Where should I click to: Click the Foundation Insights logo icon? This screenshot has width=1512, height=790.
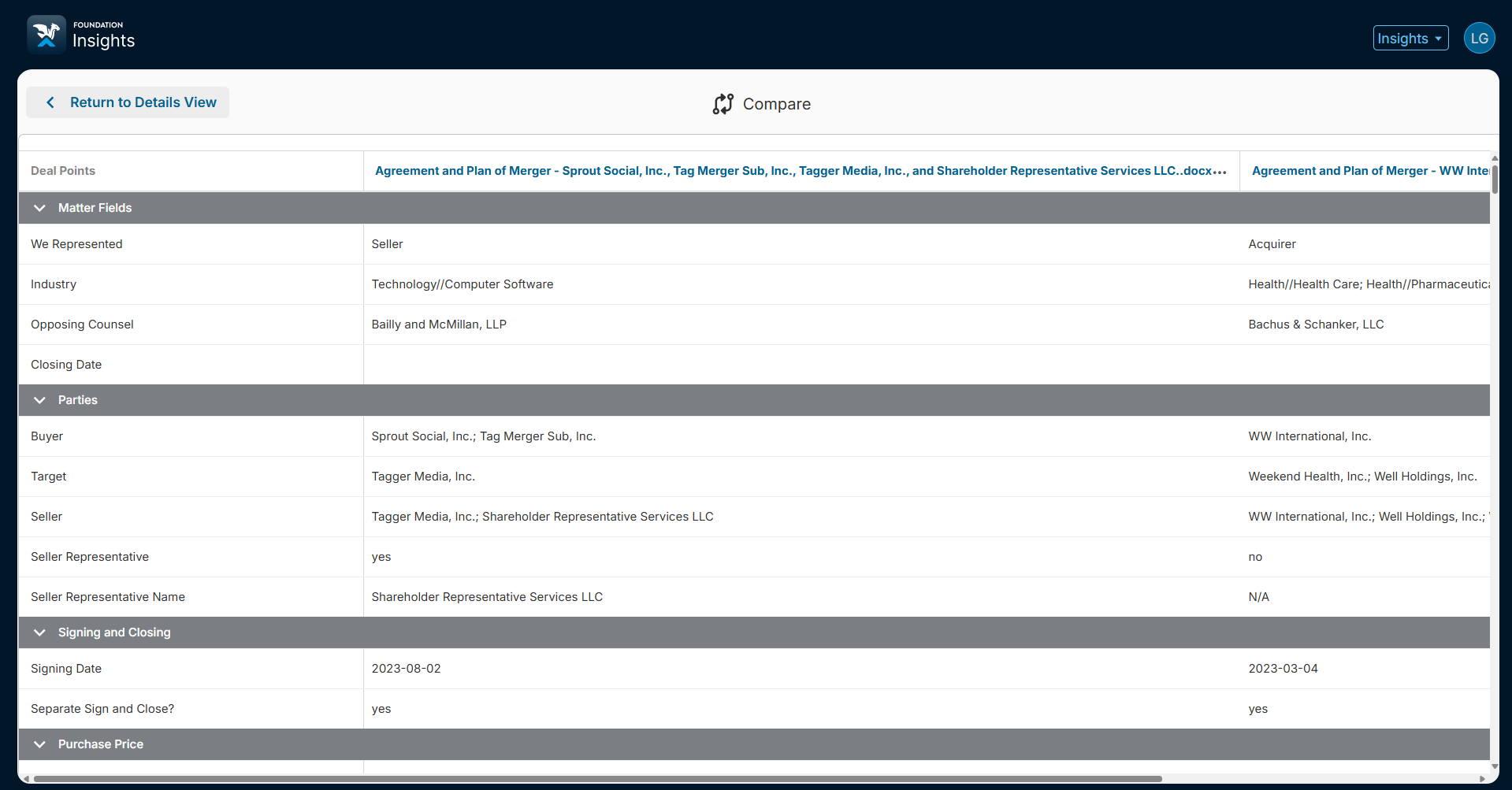[x=46, y=35]
